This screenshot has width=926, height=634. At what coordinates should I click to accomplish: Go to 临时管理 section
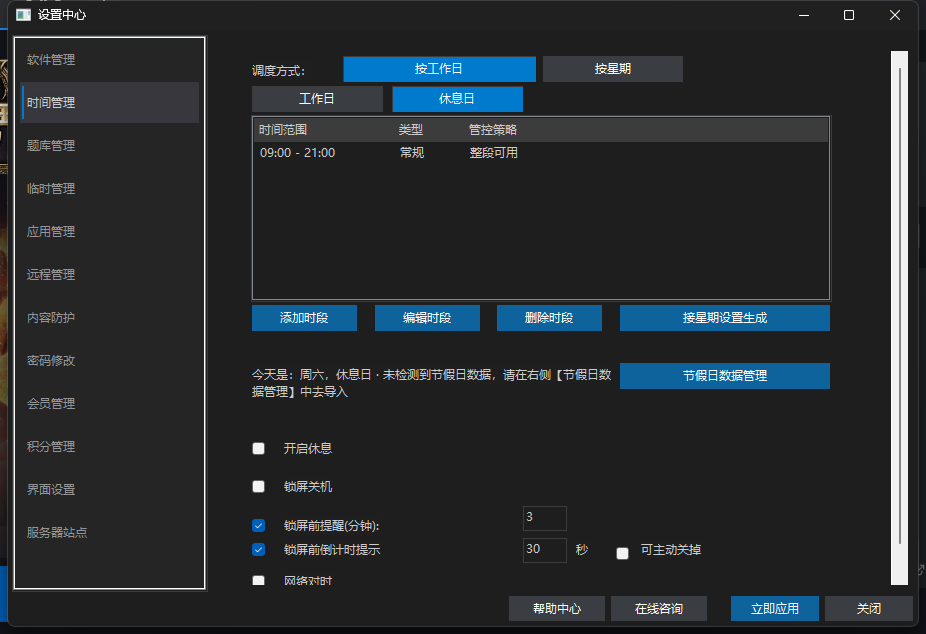click(x=110, y=189)
